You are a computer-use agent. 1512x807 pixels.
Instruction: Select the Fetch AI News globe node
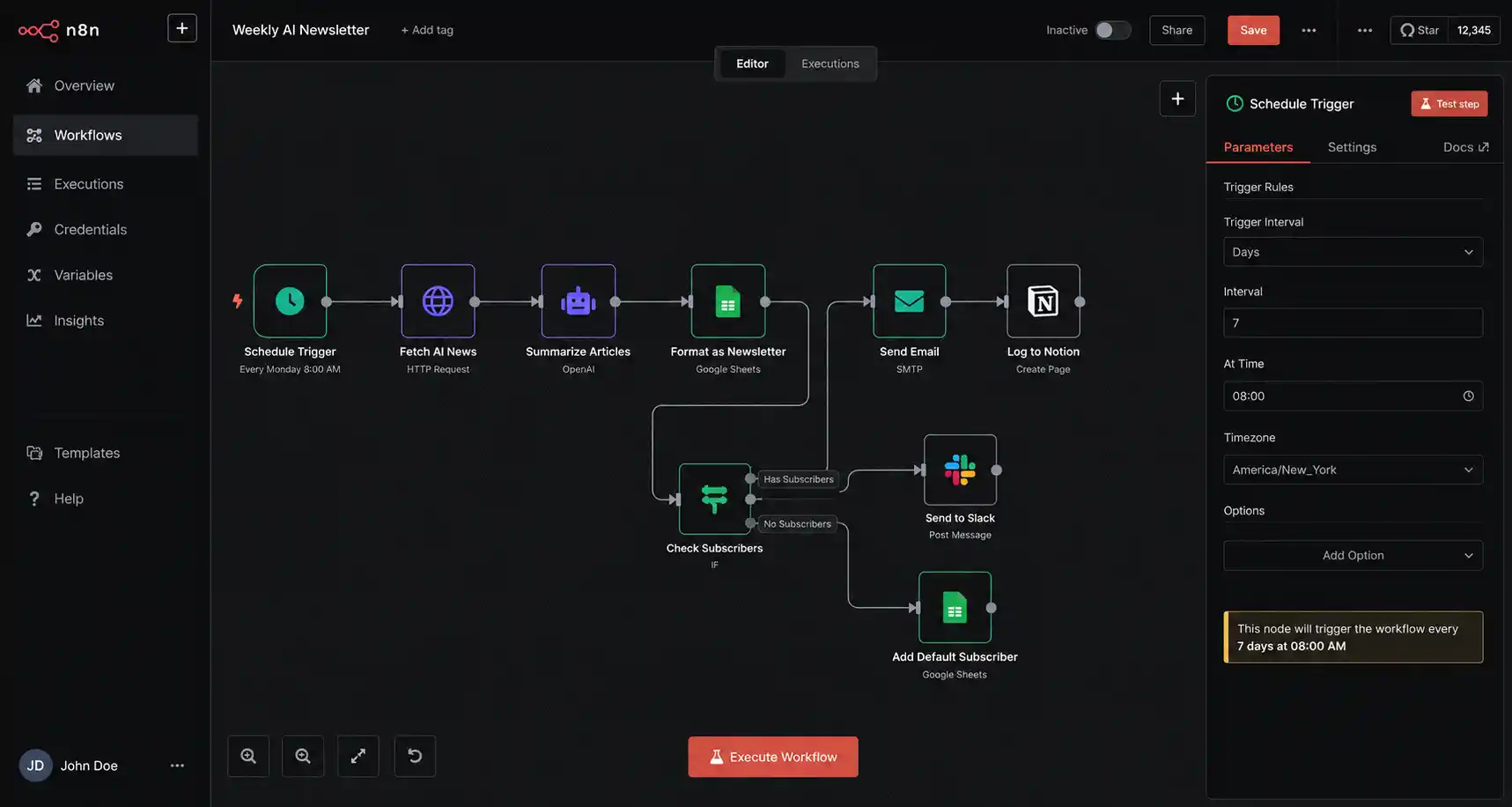[438, 301]
